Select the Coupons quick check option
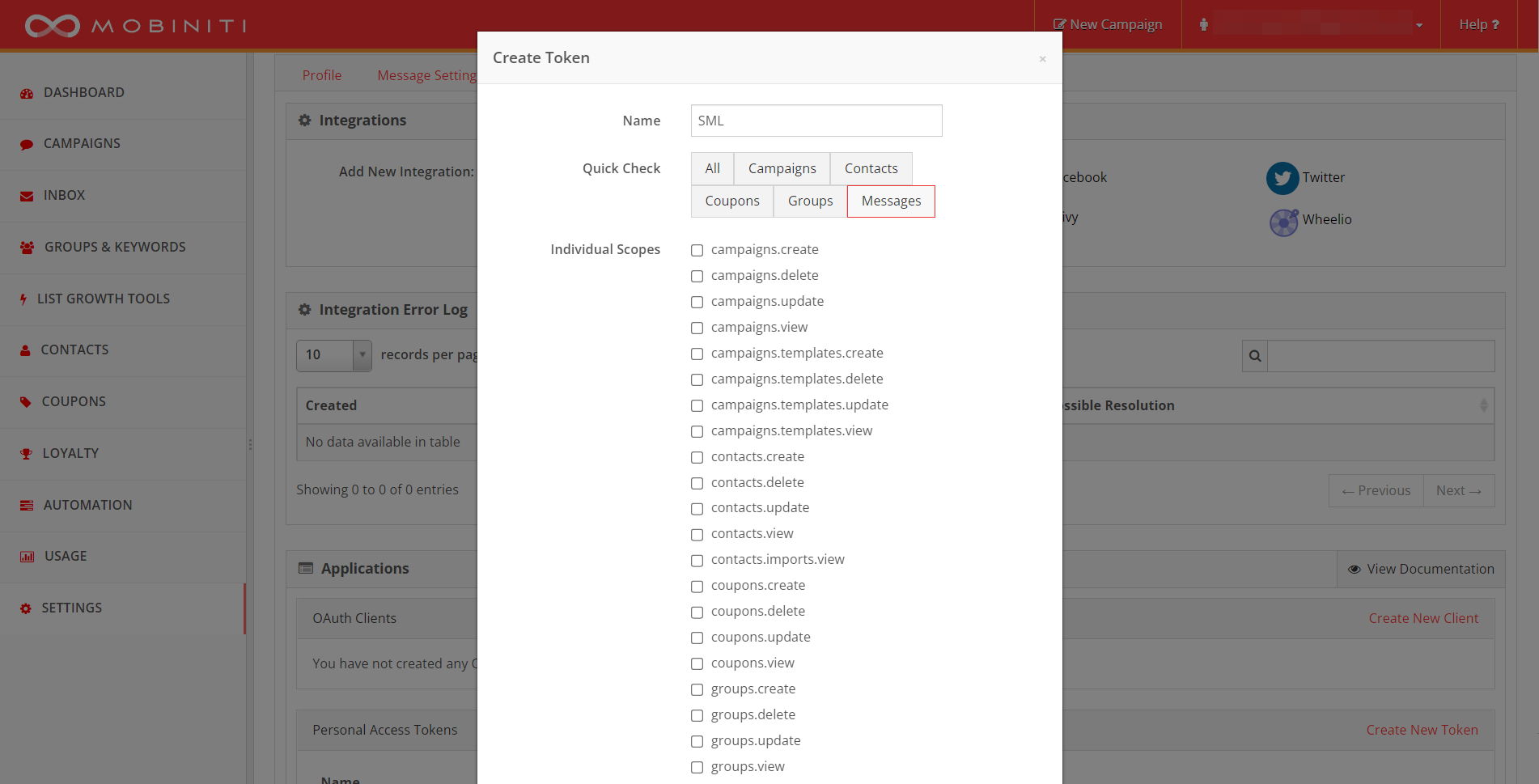 tap(732, 201)
